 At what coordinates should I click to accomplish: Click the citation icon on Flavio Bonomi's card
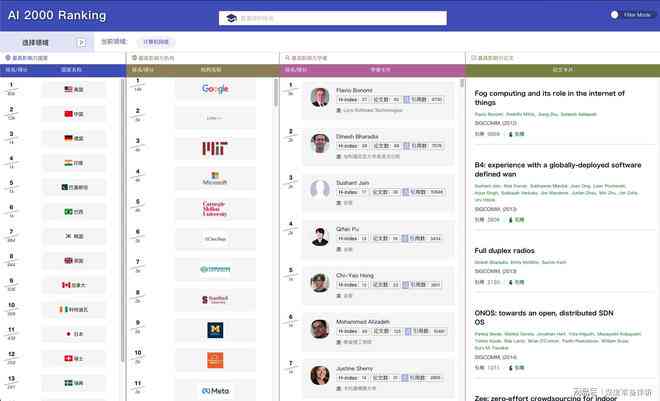pos(407,100)
